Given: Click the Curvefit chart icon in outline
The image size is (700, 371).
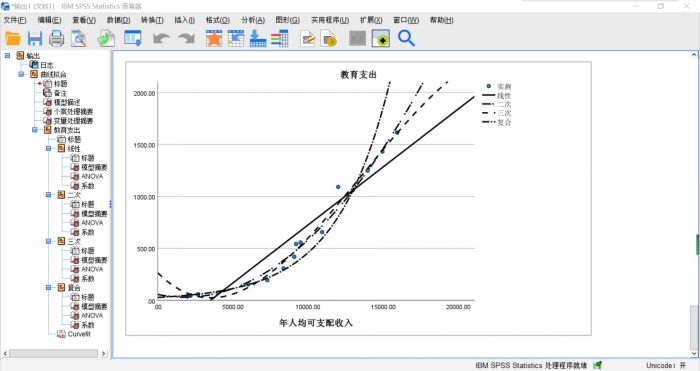Looking at the screenshot, I should coord(62,334).
